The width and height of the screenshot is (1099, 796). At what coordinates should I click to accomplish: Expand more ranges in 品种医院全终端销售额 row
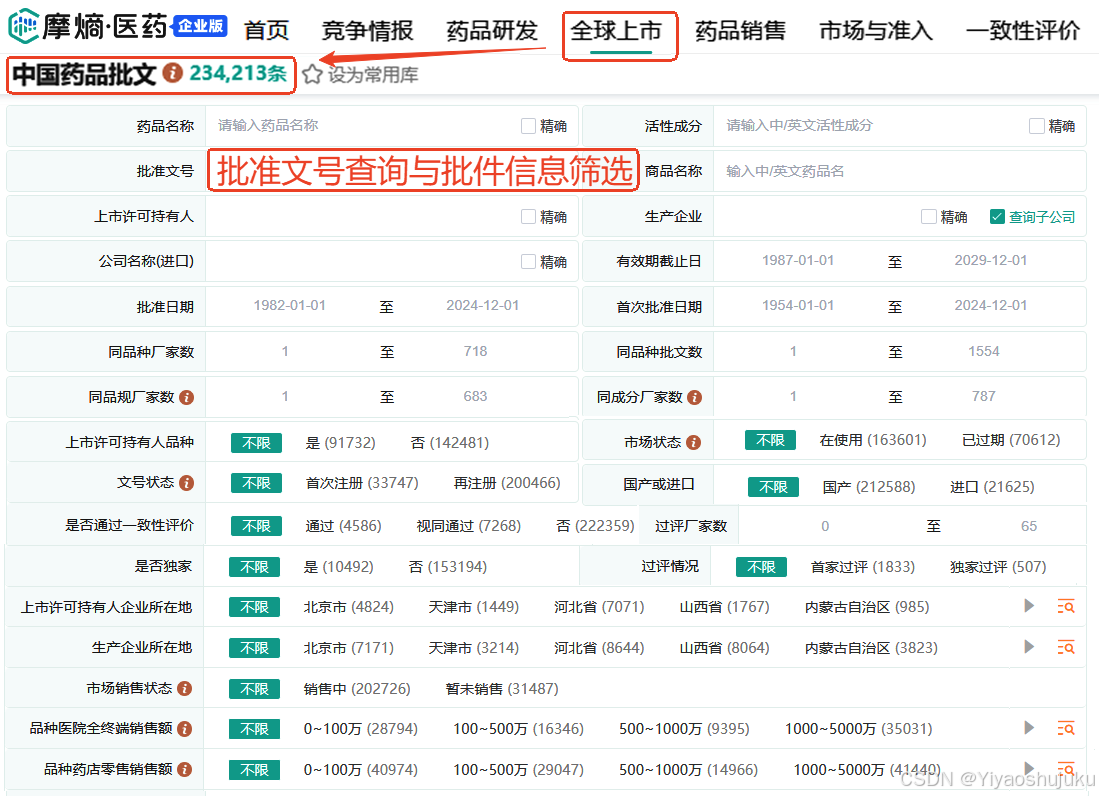tap(1029, 728)
